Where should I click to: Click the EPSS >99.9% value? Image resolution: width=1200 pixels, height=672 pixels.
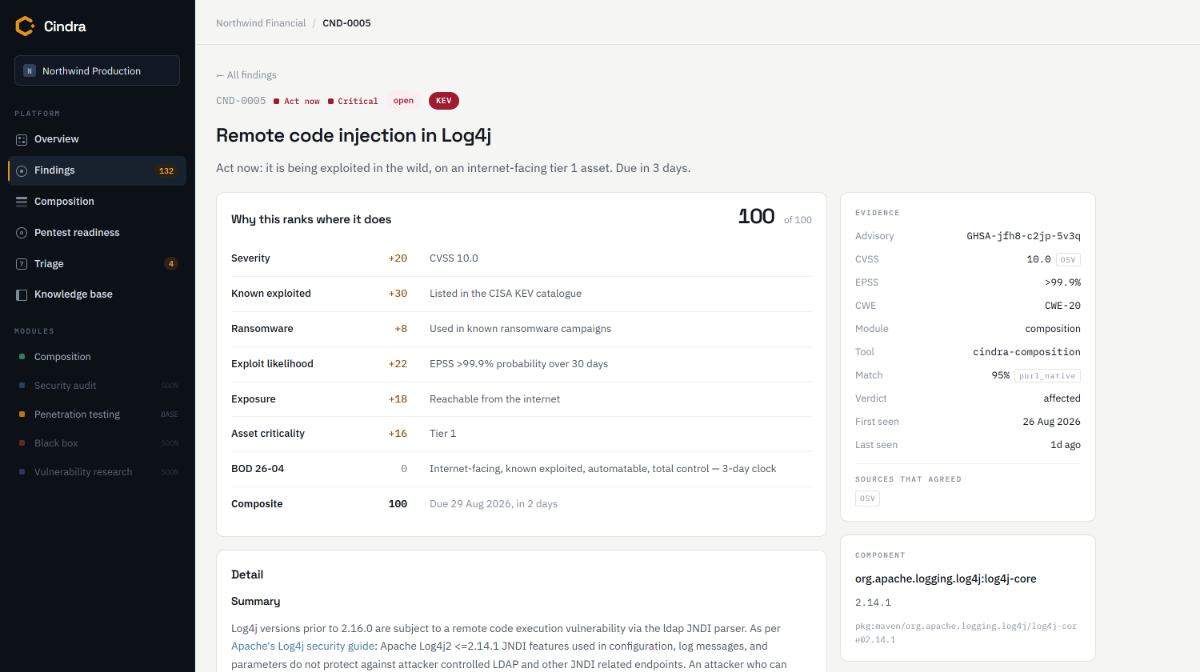tap(1062, 282)
